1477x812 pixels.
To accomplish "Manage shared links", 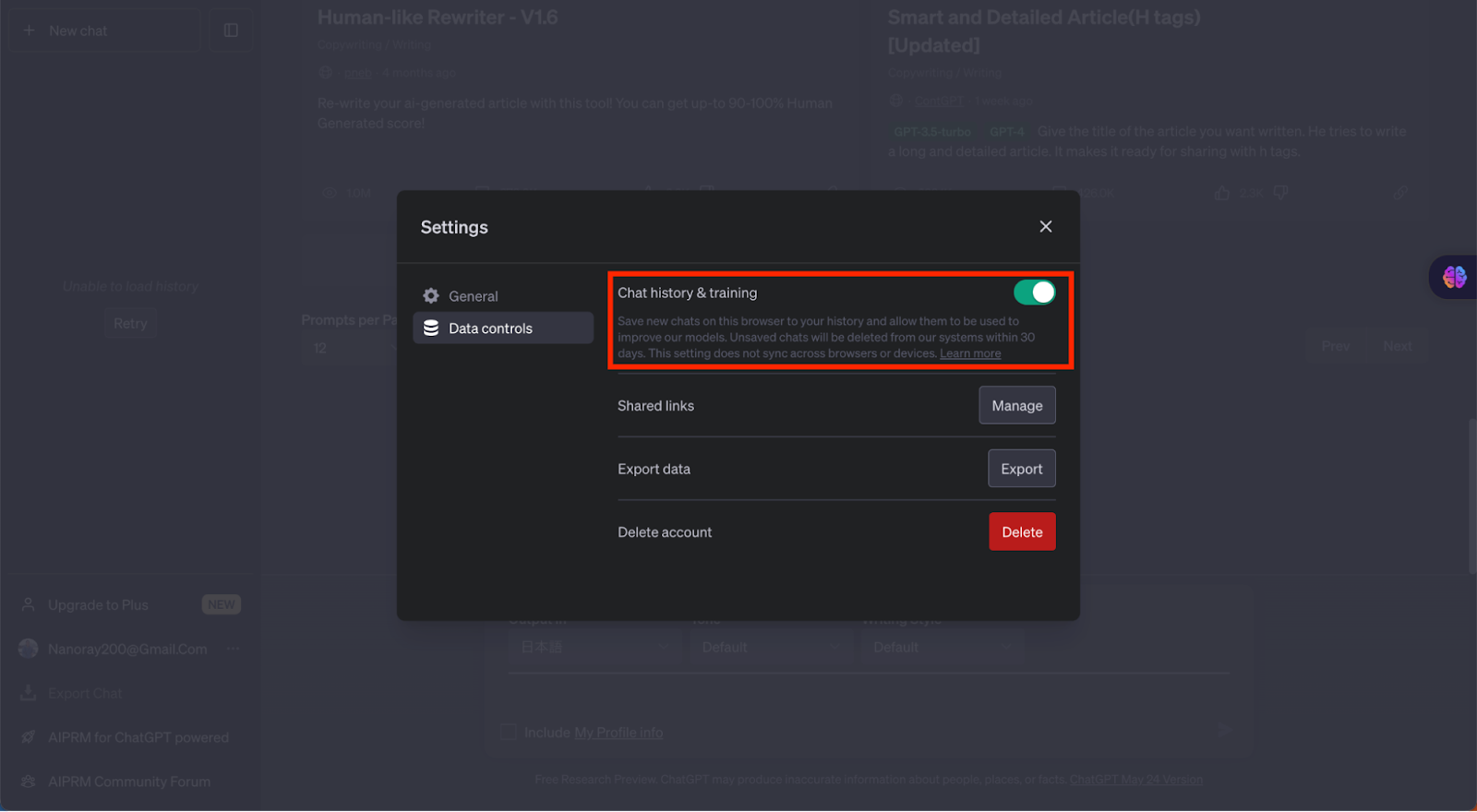I will pyautogui.click(x=1017, y=405).
